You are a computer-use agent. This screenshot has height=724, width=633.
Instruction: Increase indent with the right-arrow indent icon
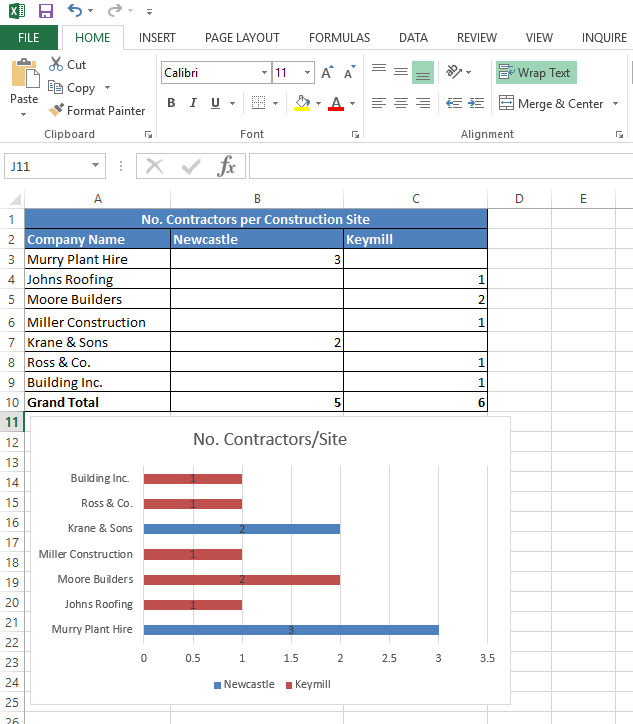tap(476, 103)
